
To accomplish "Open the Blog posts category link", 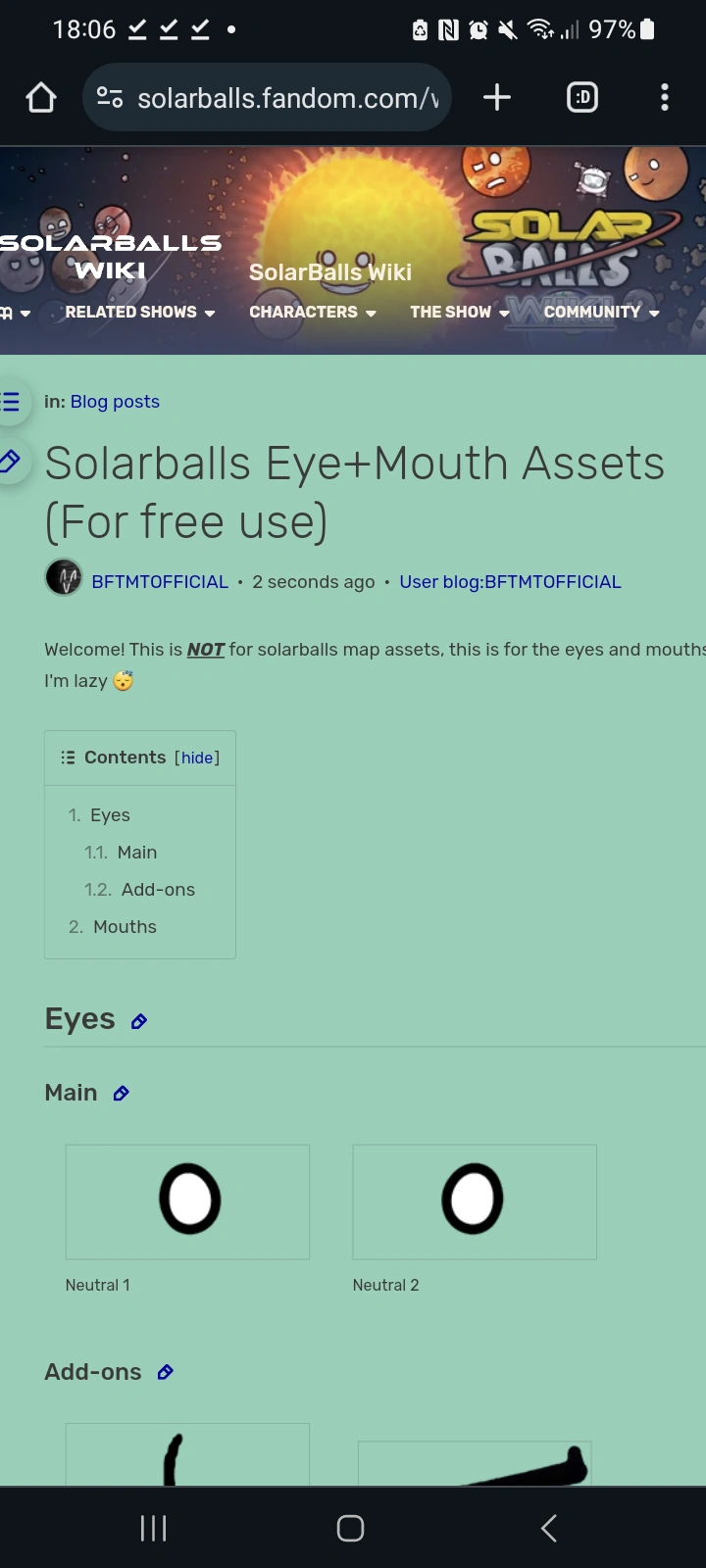I will point(115,401).
